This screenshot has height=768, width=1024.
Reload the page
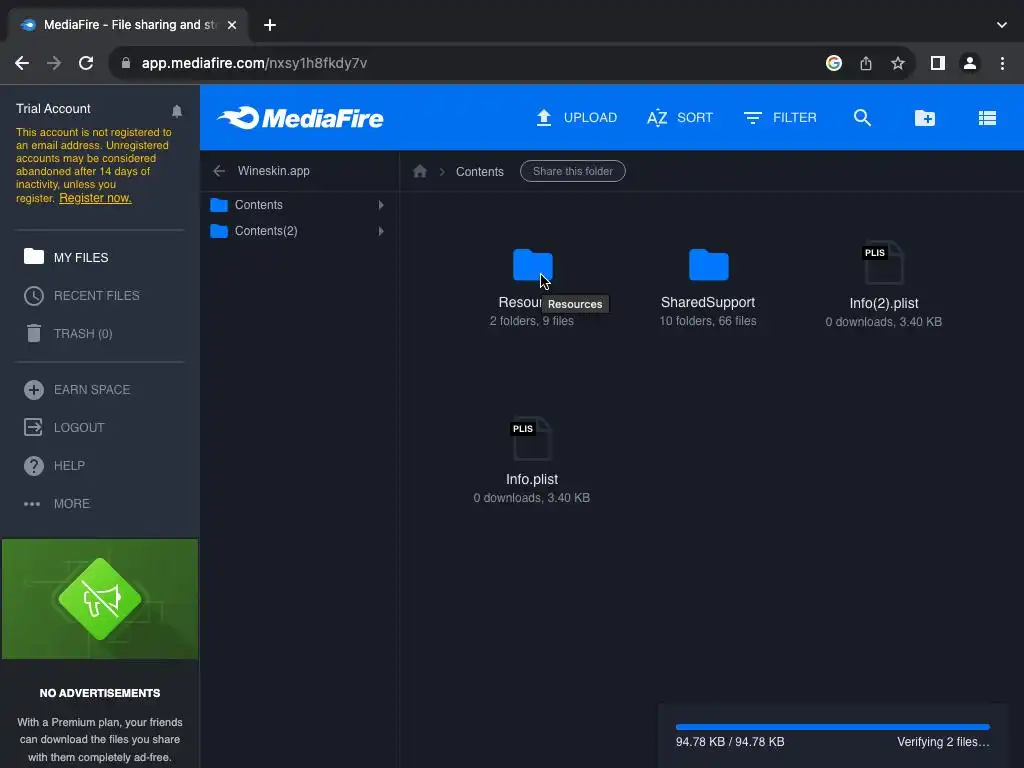click(x=86, y=63)
